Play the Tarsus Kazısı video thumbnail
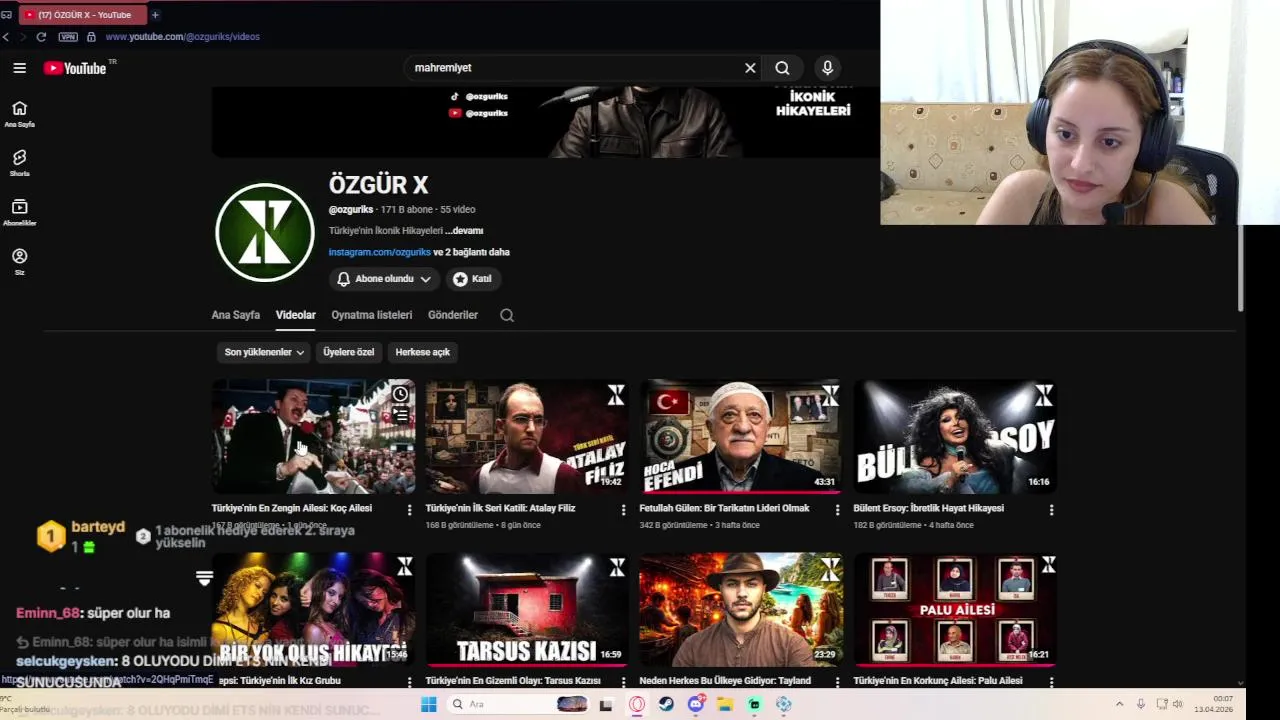 click(x=527, y=610)
